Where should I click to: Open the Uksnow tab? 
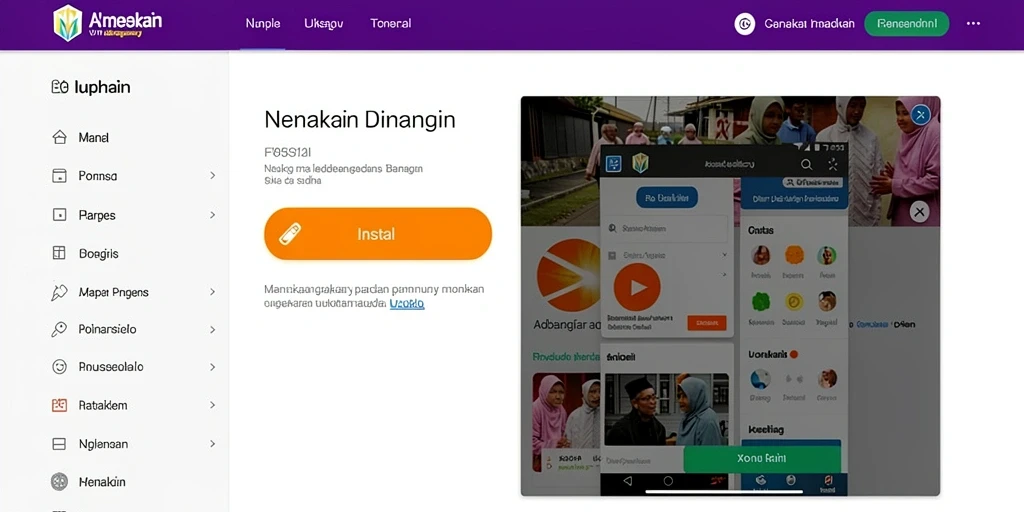click(x=323, y=24)
